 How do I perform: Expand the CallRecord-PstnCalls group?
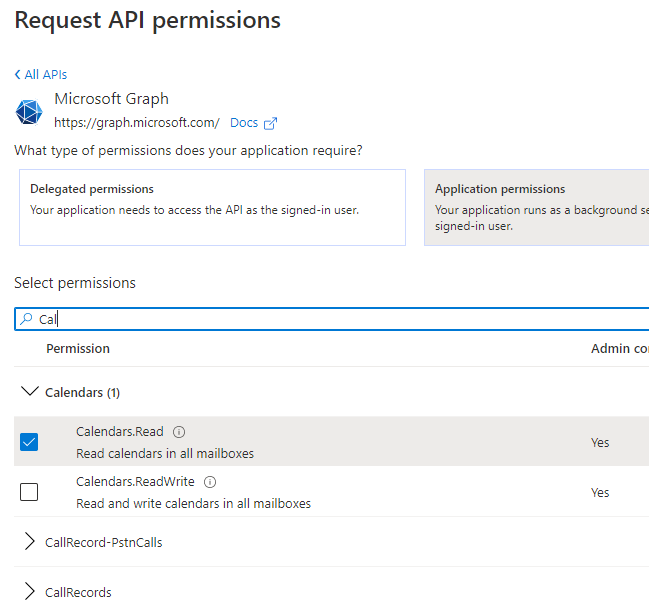pos(29,541)
